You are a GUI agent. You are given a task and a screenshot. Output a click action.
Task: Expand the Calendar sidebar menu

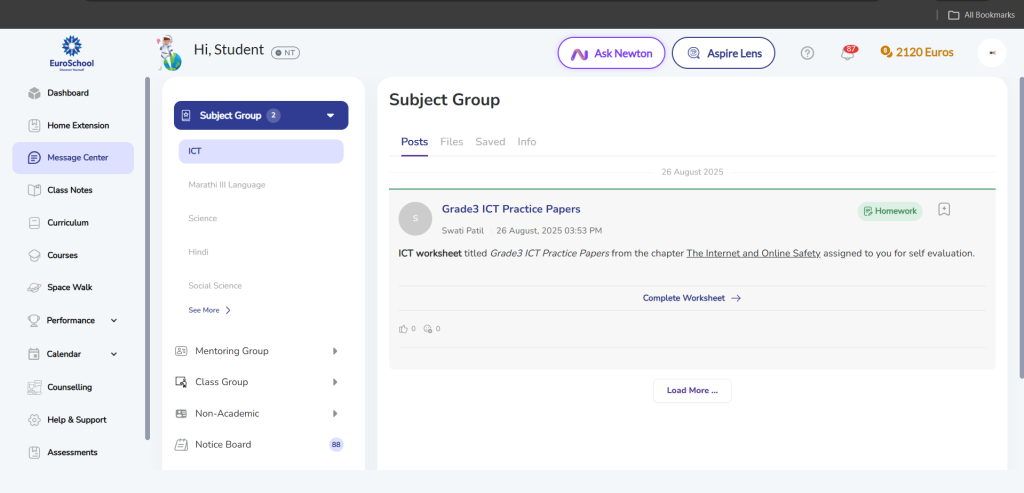(x=113, y=354)
